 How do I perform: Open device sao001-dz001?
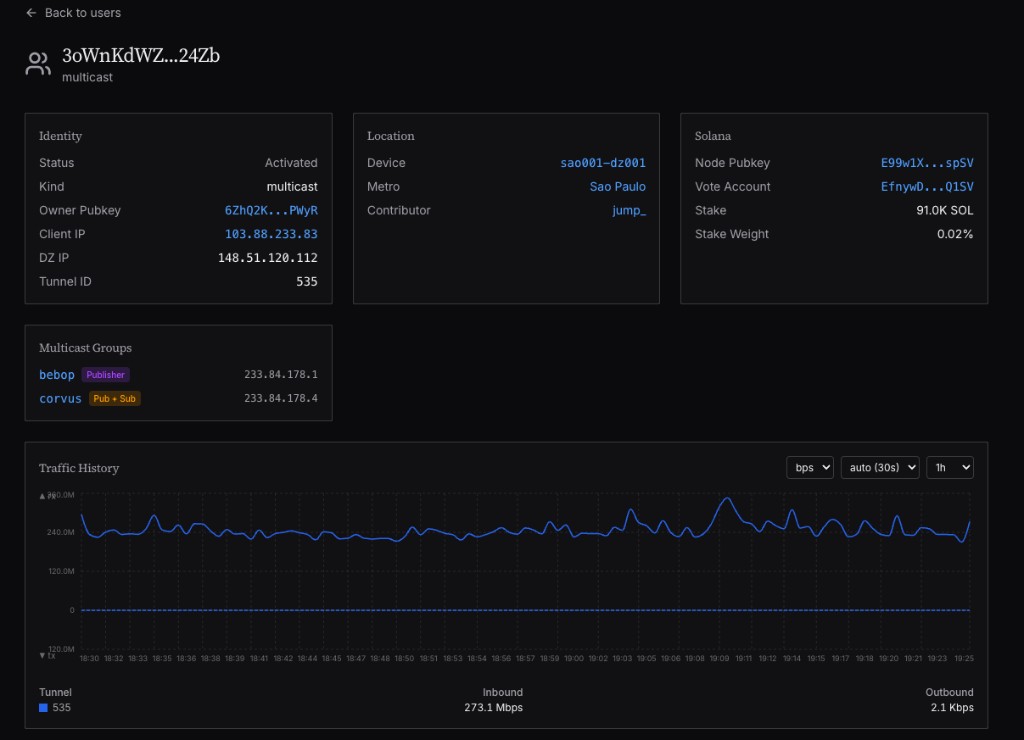coord(603,163)
